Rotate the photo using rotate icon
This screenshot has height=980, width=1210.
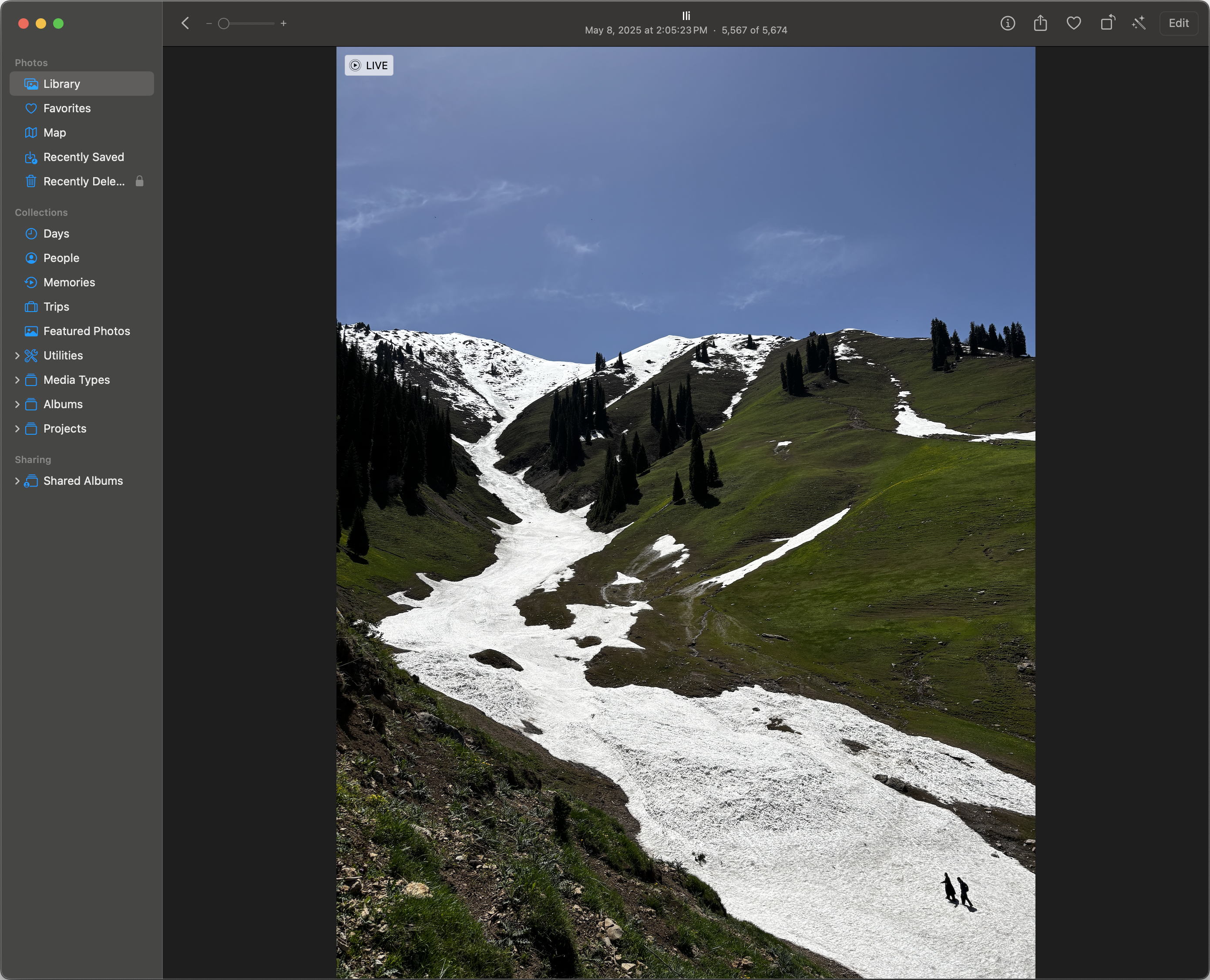(1107, 23)
